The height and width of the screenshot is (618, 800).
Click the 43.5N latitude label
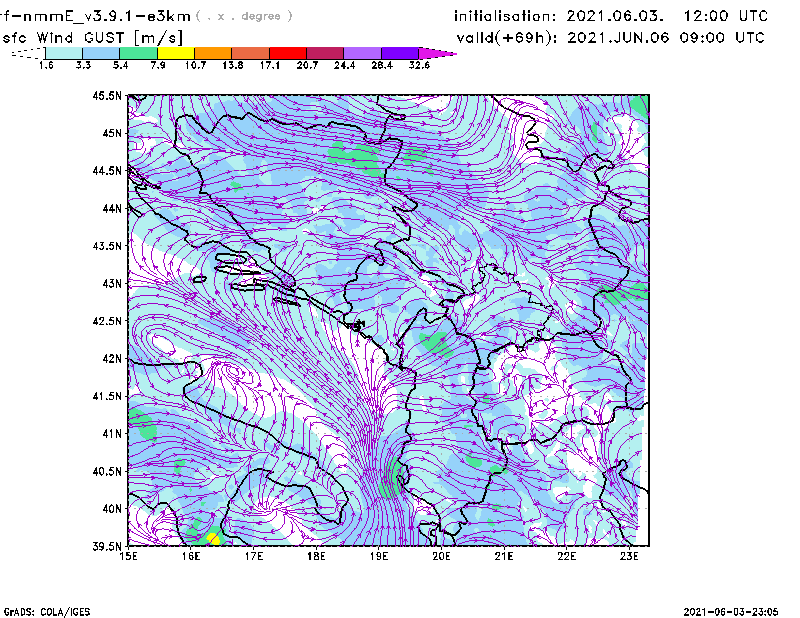click(107, 246)
